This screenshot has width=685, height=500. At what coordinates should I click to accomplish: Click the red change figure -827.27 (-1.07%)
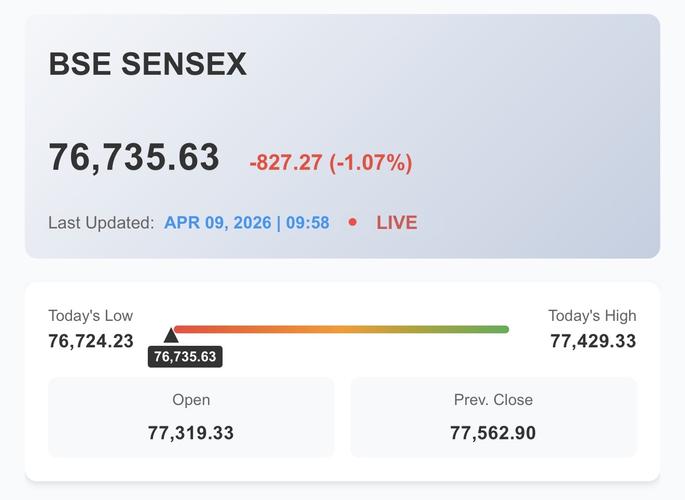330,162
